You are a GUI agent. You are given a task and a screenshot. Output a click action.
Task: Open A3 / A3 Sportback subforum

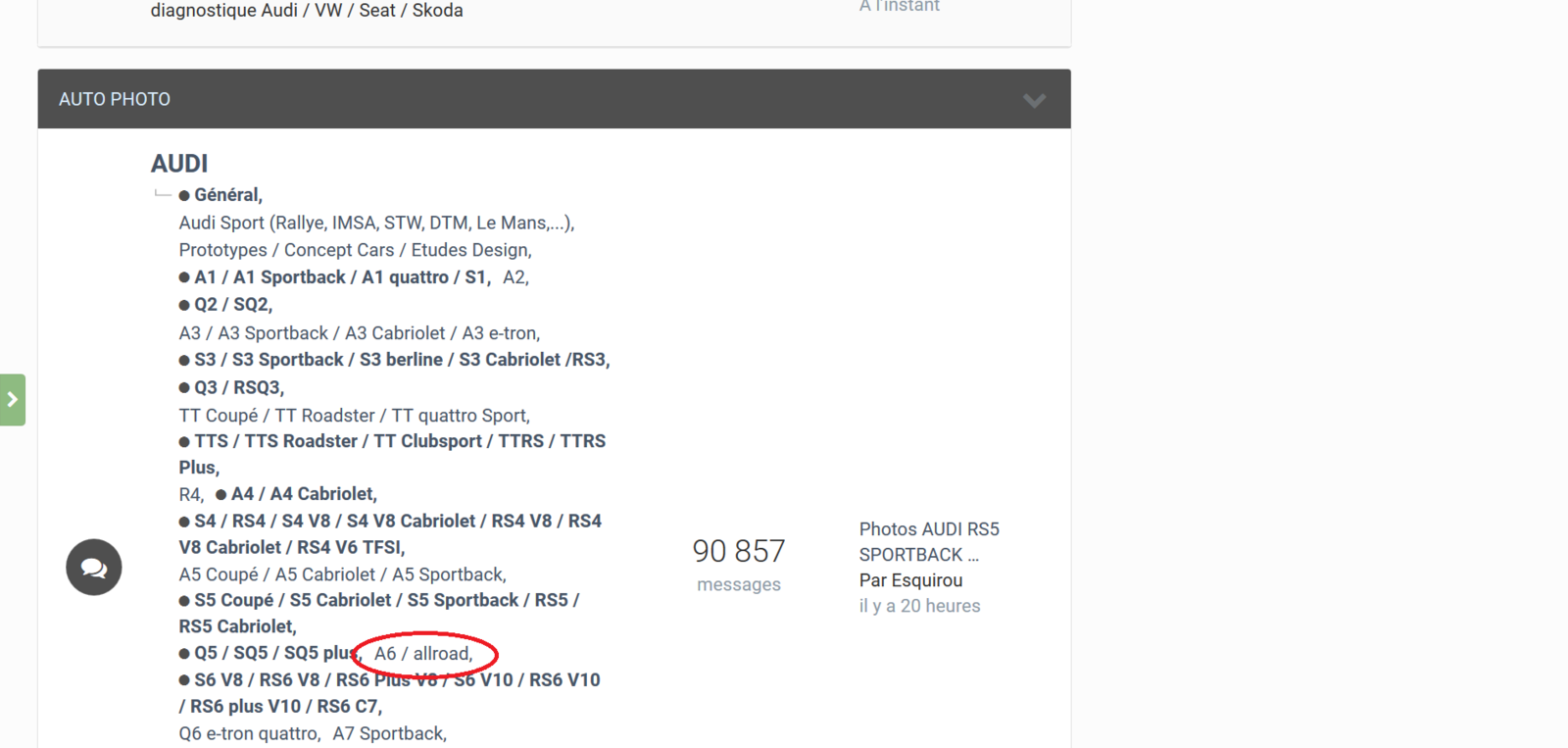pyautogui.click(x=360, y=333)
